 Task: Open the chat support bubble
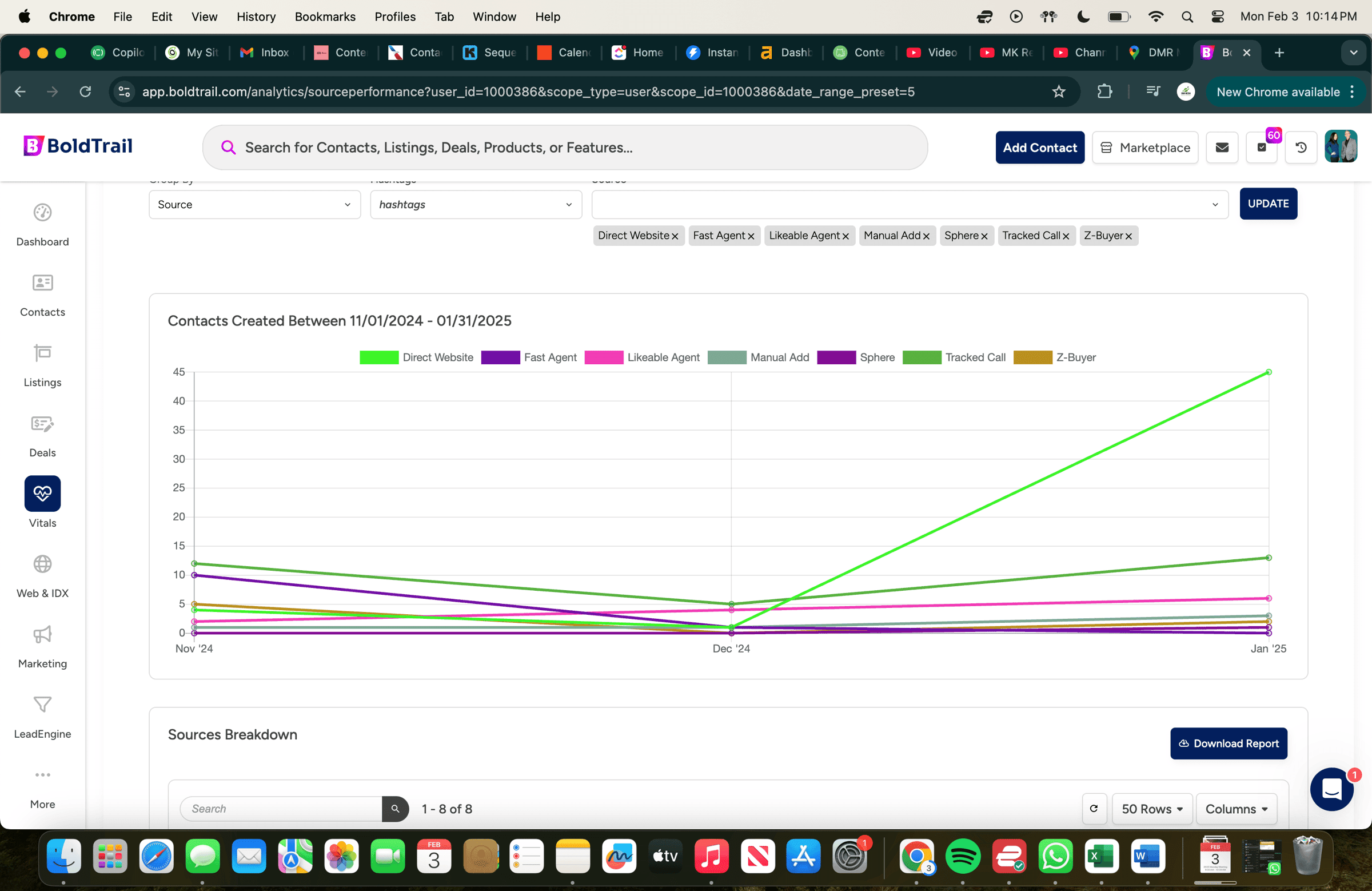[x=1331, y=789]
